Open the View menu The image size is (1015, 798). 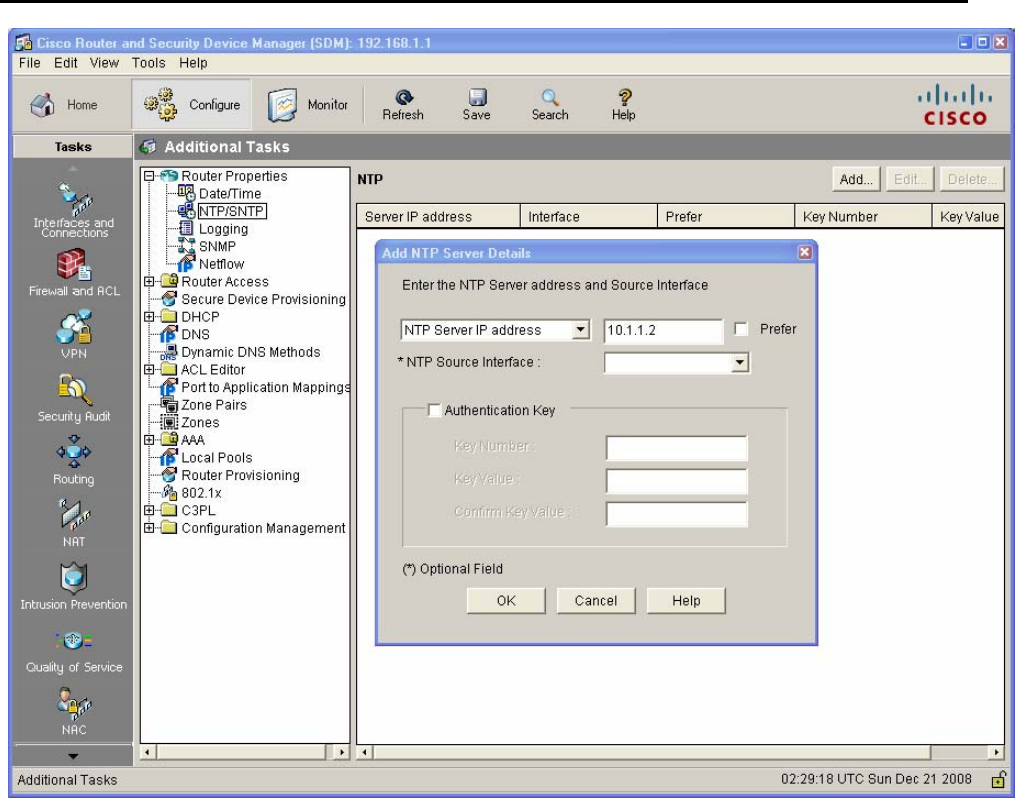pyautogui.click(x=104, y=63)
